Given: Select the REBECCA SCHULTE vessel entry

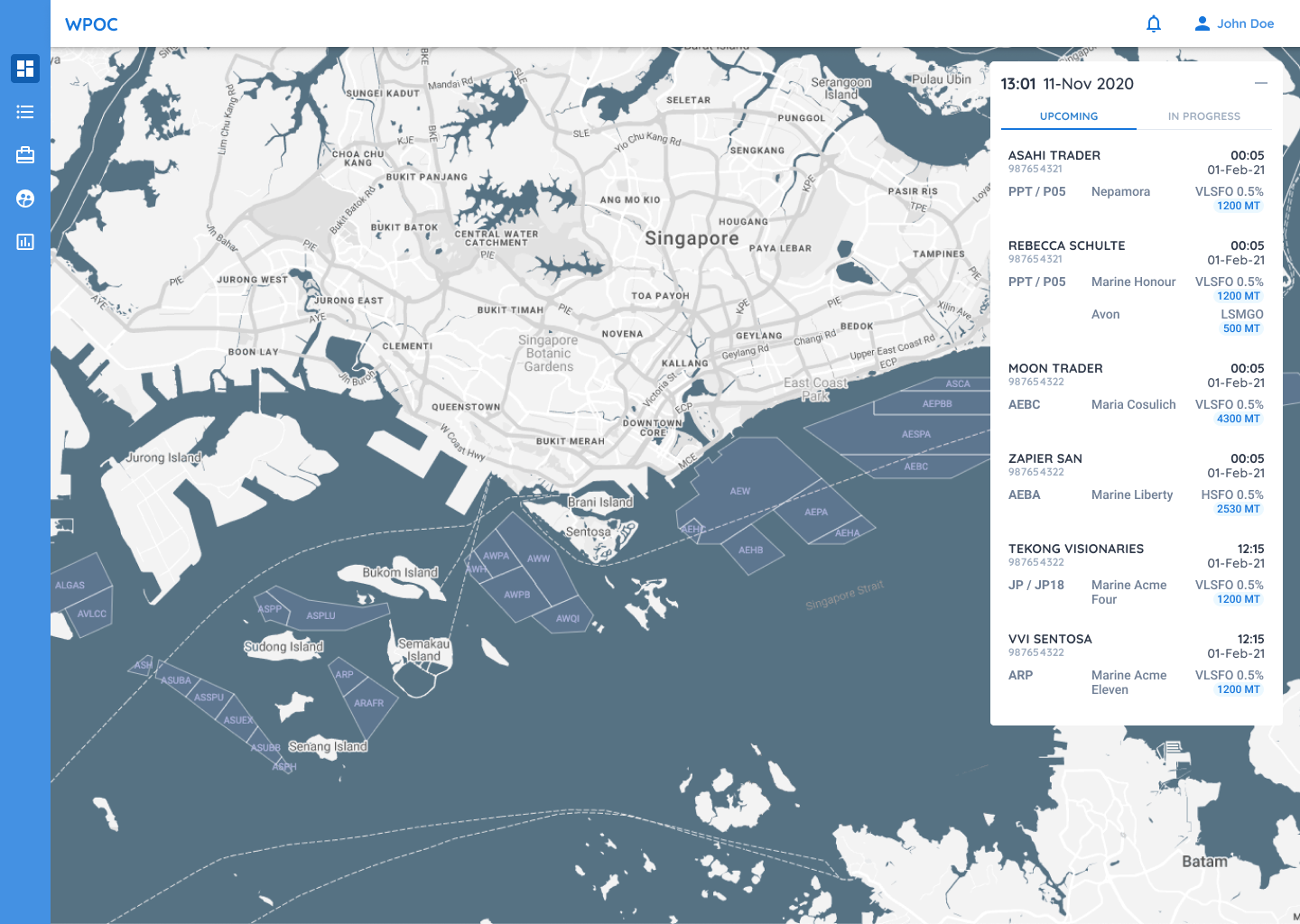Looking at the screenshot, I should 1066,245.
